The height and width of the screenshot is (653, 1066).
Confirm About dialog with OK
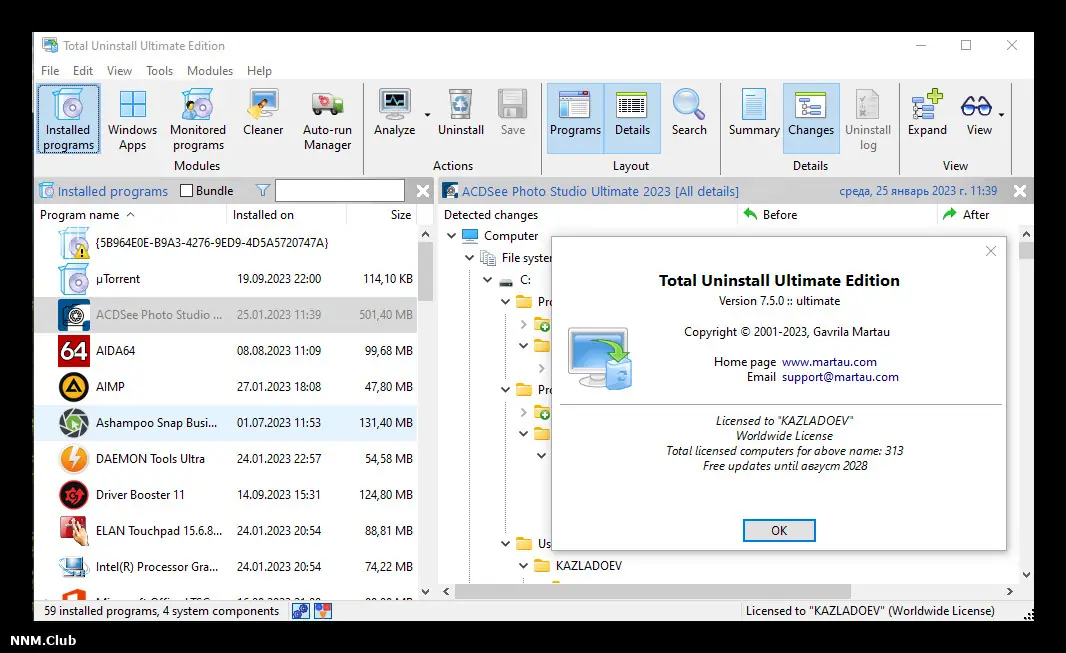pyautogui.click(x=779, y=531)
